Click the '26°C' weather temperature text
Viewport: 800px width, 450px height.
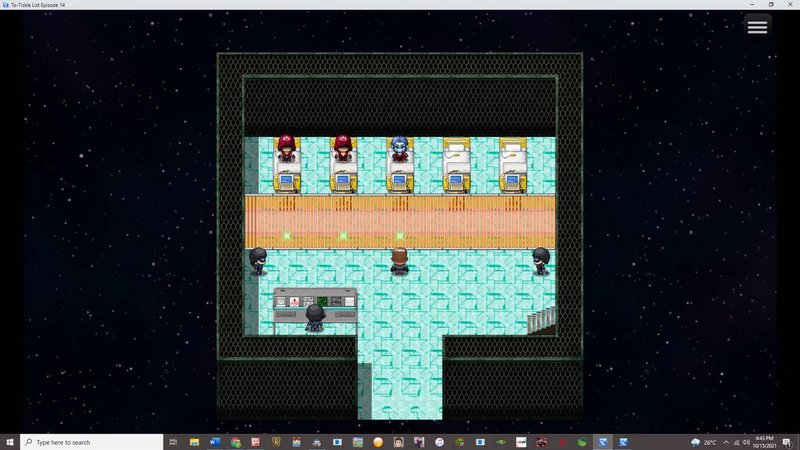[x=710, y=442]
